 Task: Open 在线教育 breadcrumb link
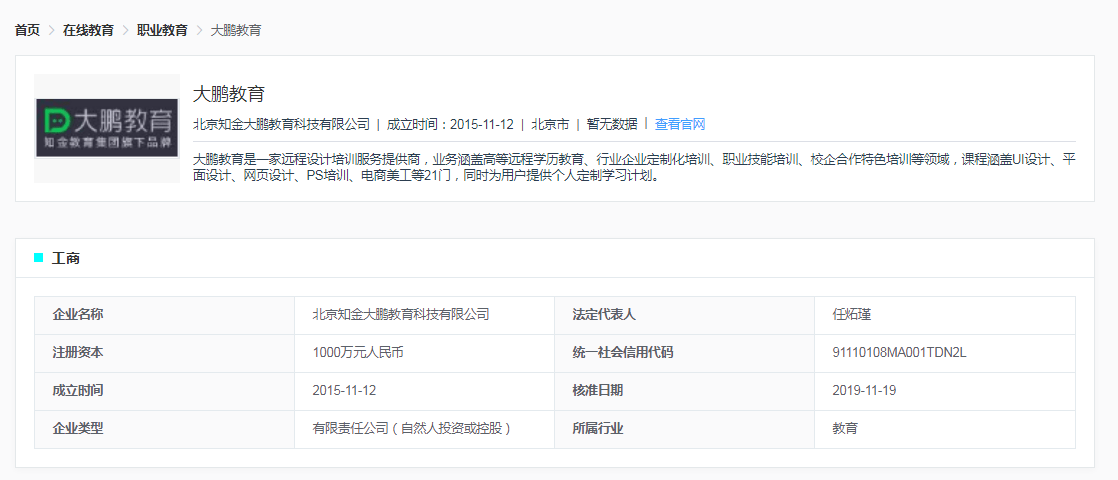coord(88,30)
